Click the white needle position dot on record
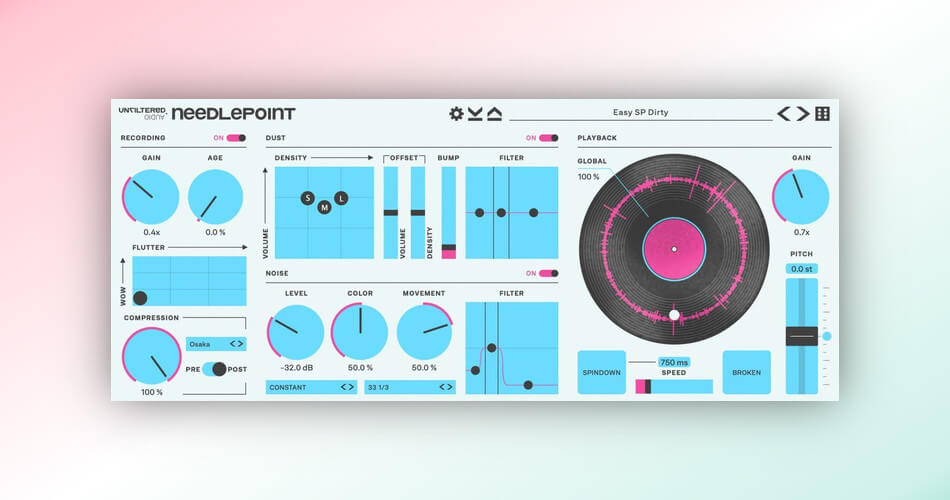Image resolution: width=950 pixels, height=500 pixels. click(674, 315)
